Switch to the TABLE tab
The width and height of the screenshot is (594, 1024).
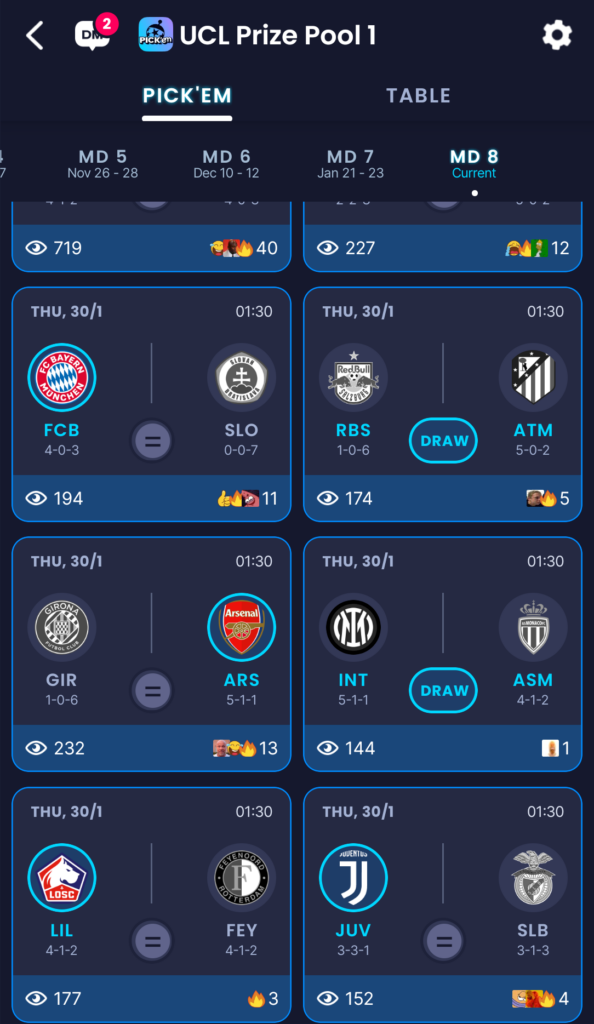point(418,95)
